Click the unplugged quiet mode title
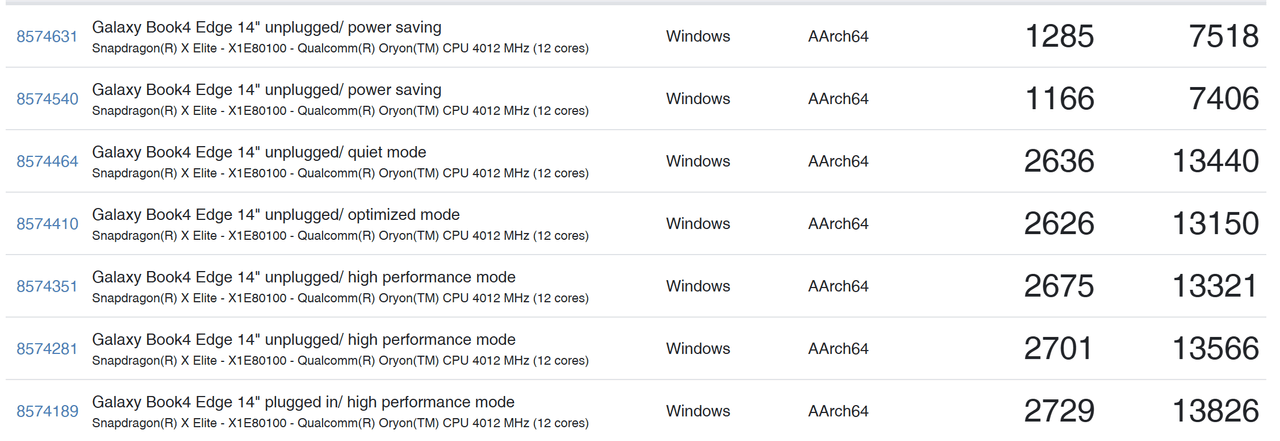 259,152
